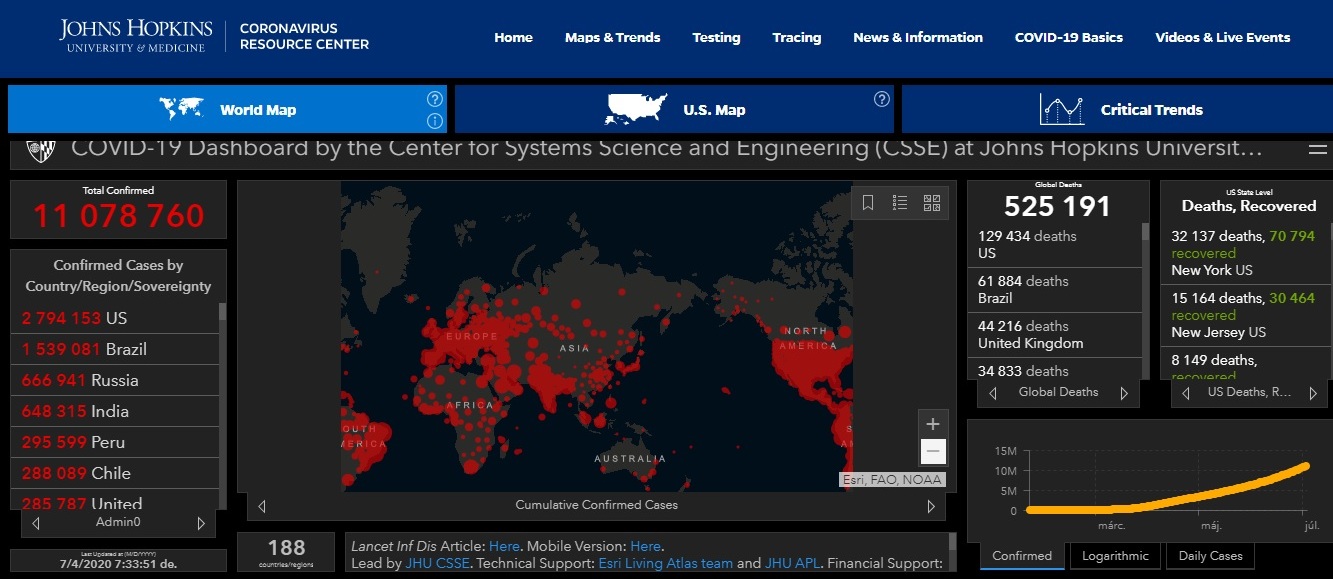Open the Home menu item
The width and height of the screenshot is (1333, 579).
pyautogui.click(x=513, y=37)
